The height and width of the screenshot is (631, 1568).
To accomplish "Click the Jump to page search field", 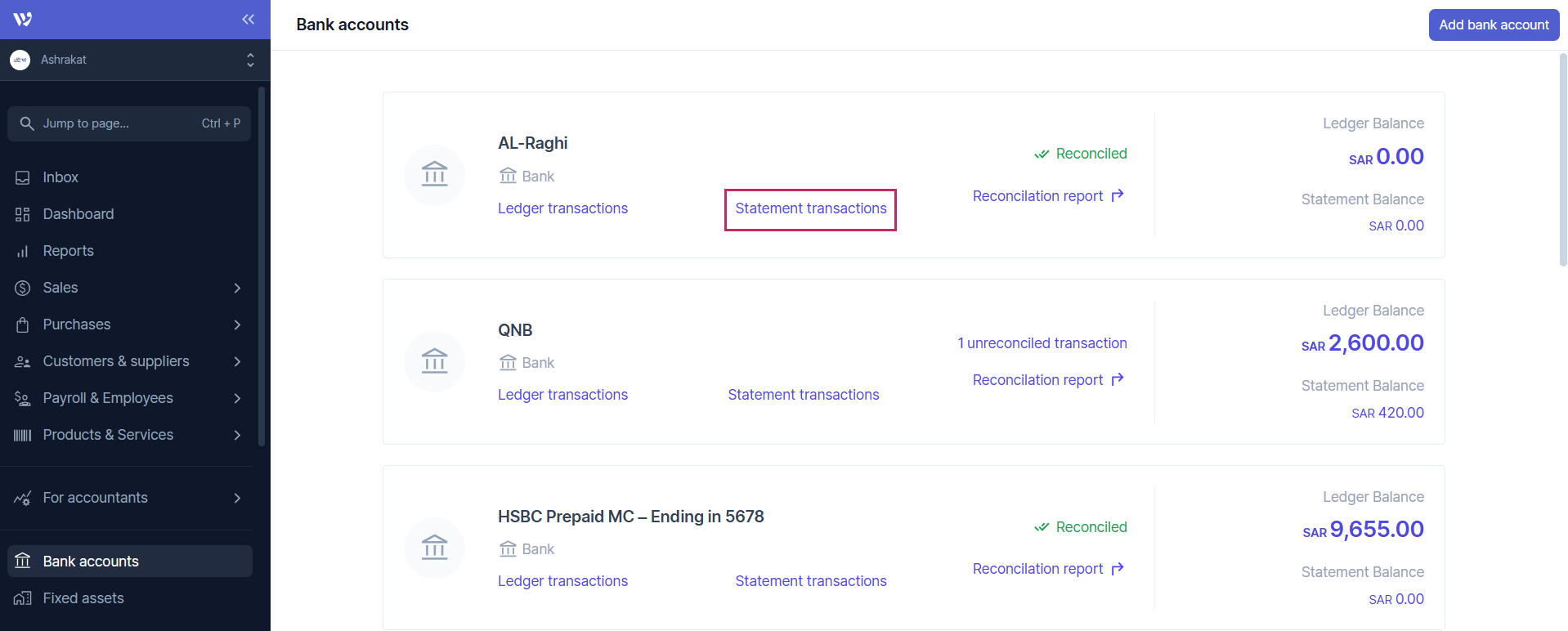I will point(128,123).
